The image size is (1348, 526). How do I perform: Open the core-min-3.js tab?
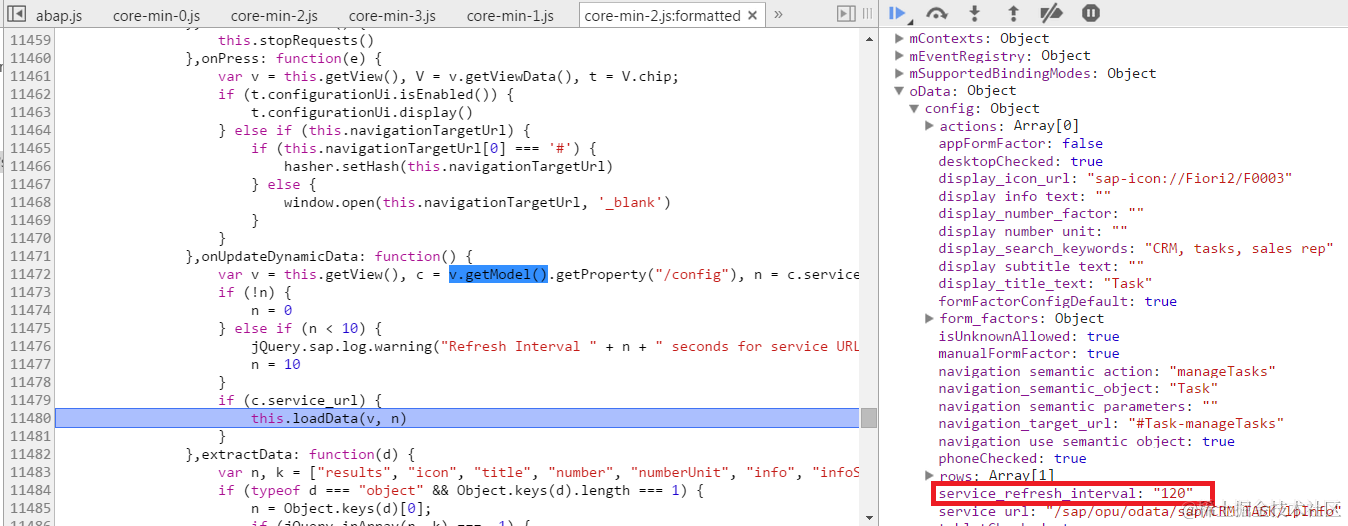tap(392, 16)
